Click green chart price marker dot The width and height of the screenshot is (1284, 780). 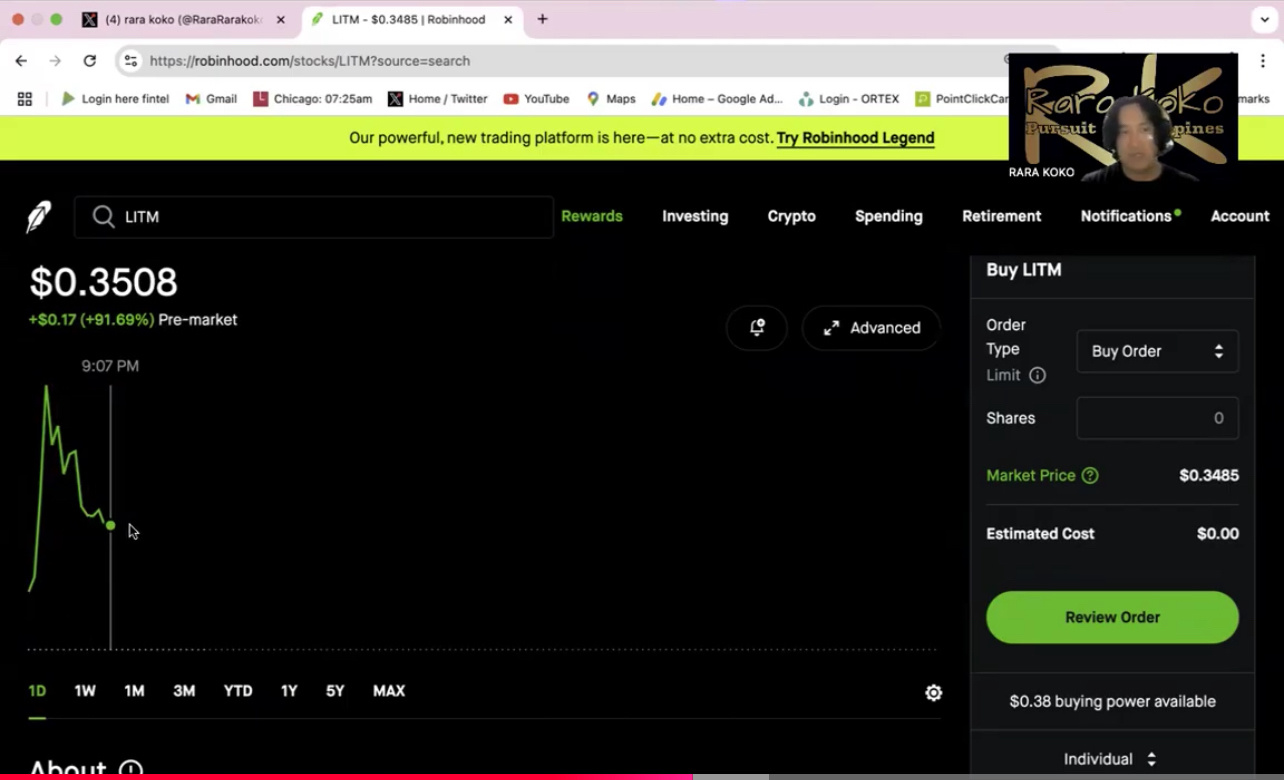pyautogui.click(x=110, y=525)
